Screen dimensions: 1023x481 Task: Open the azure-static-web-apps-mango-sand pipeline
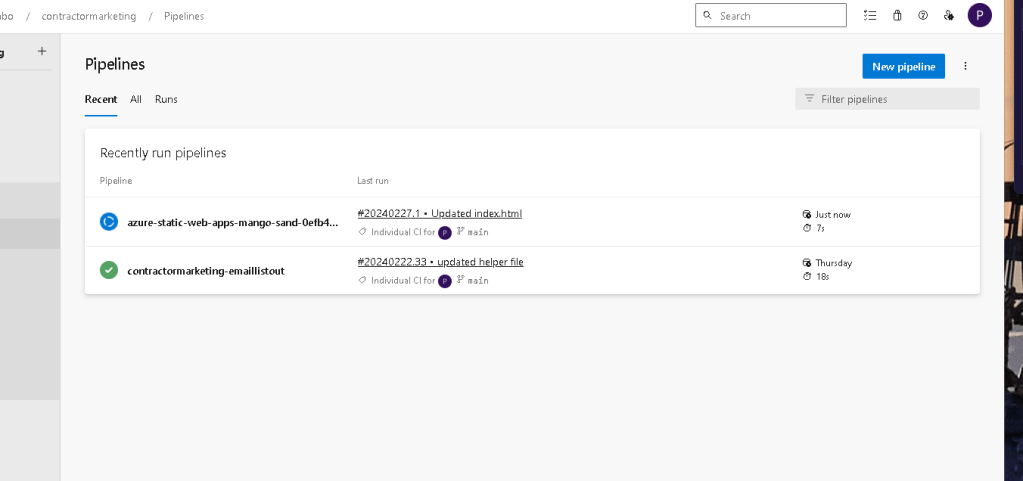coord(233,222)
